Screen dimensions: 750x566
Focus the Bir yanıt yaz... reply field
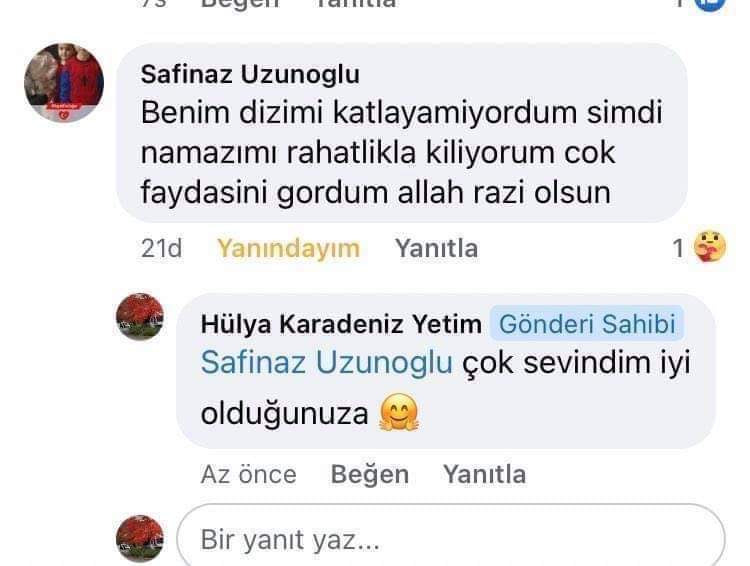pyautogui.click(x=451, y=537)
